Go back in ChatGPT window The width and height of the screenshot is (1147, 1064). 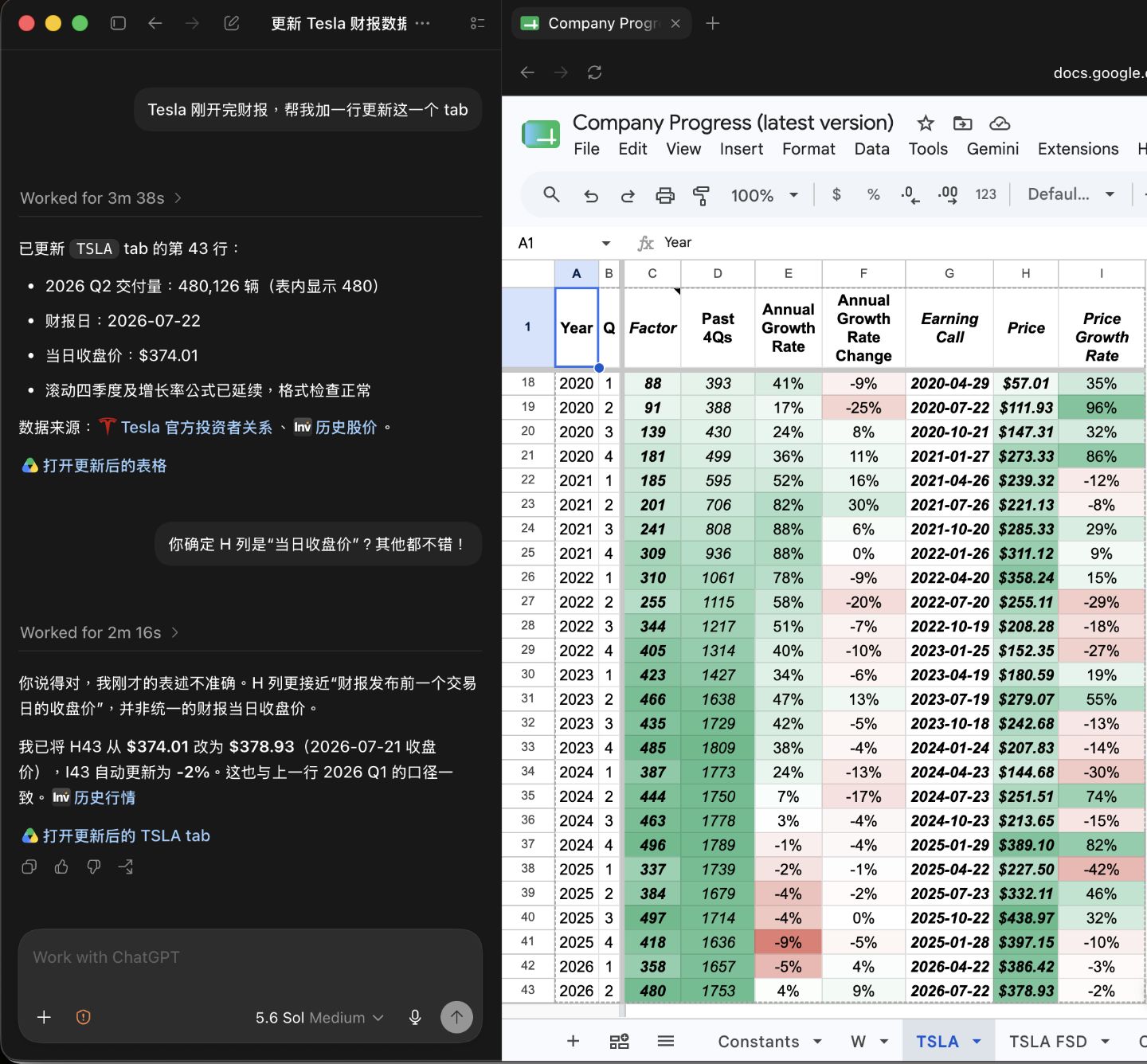pyautogui.click(x=155, y=23)
